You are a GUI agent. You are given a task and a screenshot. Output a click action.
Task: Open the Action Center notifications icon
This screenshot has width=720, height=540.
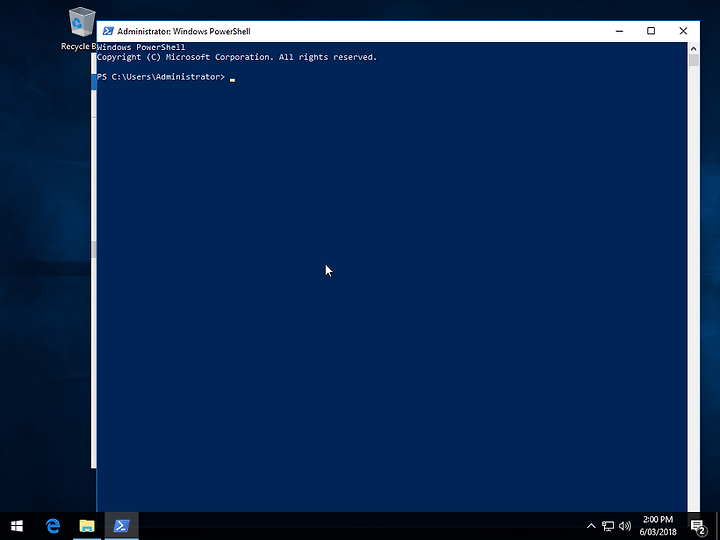tap(698, 527)
